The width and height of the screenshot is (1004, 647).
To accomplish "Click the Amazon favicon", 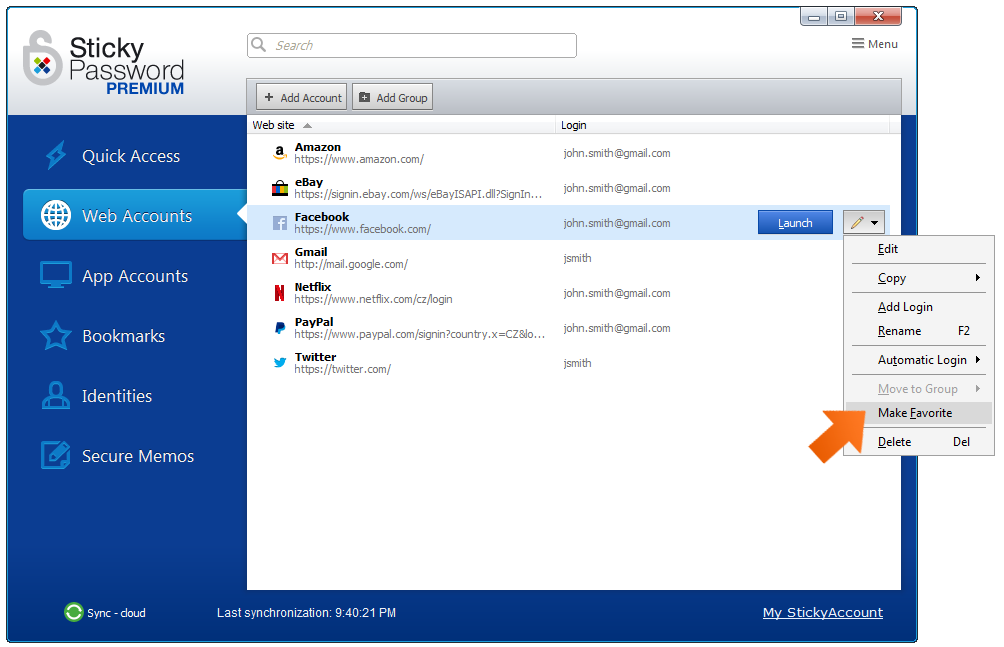I will pos(280,153).
